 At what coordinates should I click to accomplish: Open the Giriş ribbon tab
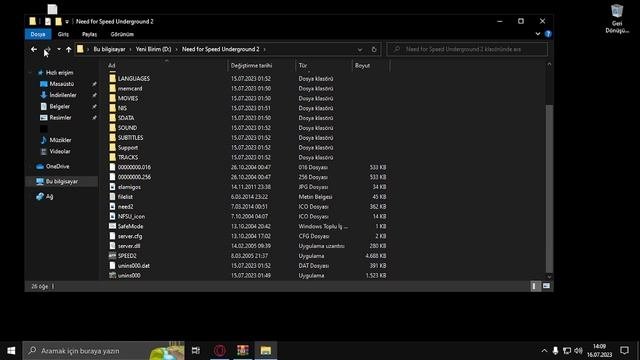click(x=63, y=34)
